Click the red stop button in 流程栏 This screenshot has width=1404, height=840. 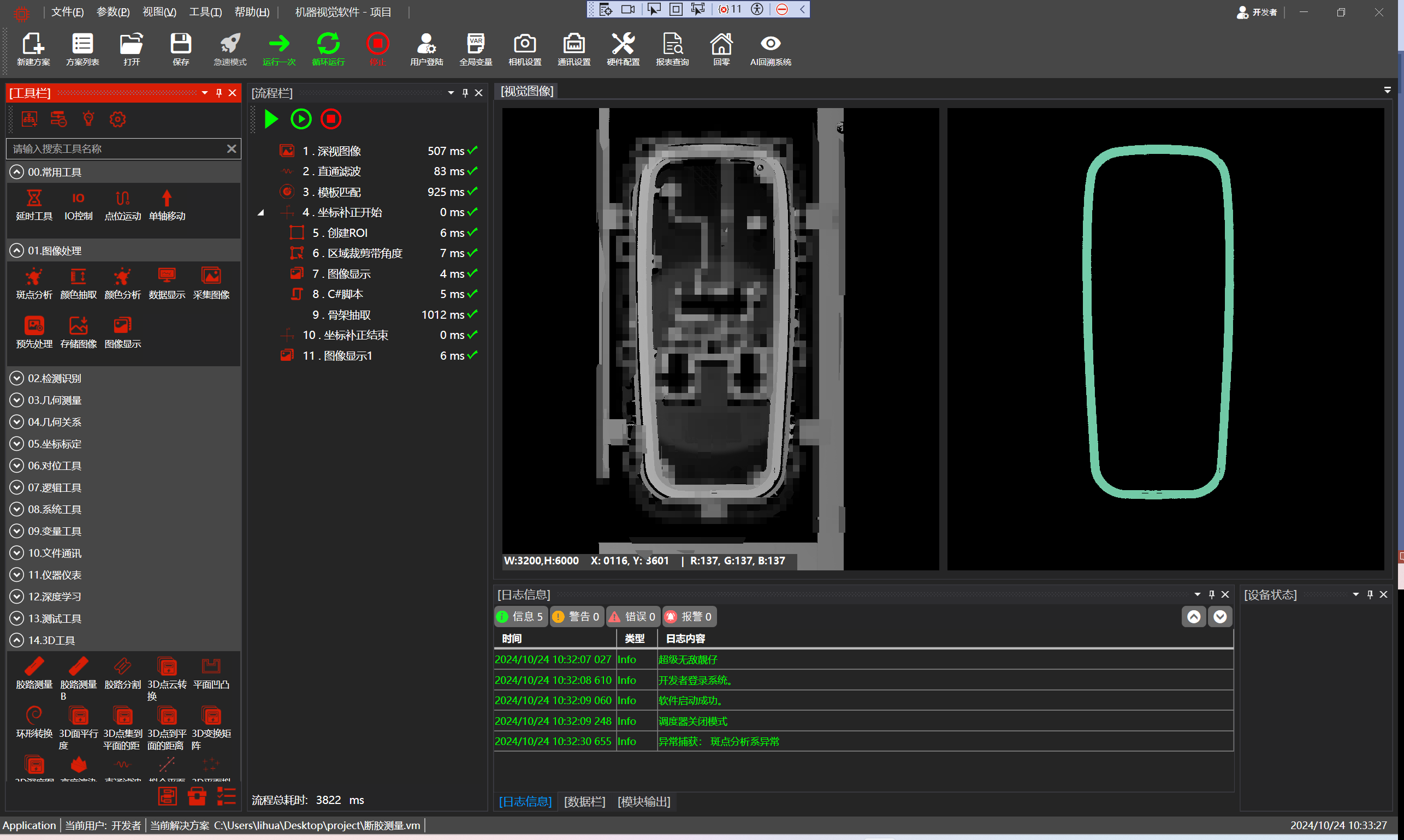(331, 119)
